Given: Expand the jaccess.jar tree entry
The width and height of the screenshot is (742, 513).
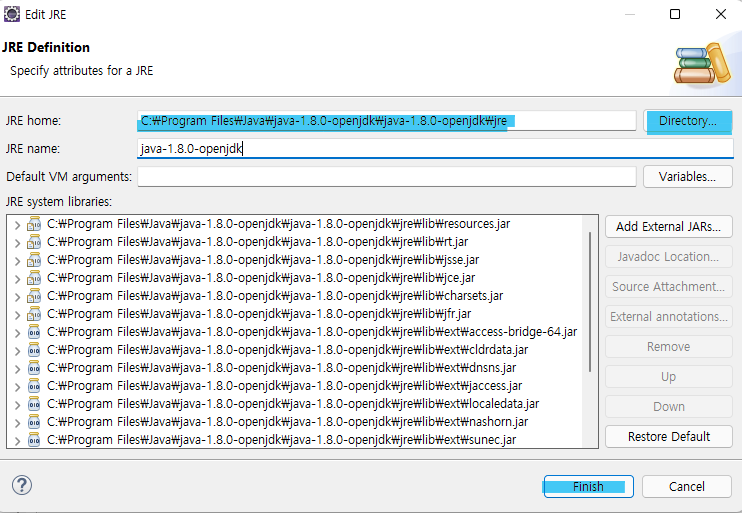Looking at the screenshot, I should (18, 387).
